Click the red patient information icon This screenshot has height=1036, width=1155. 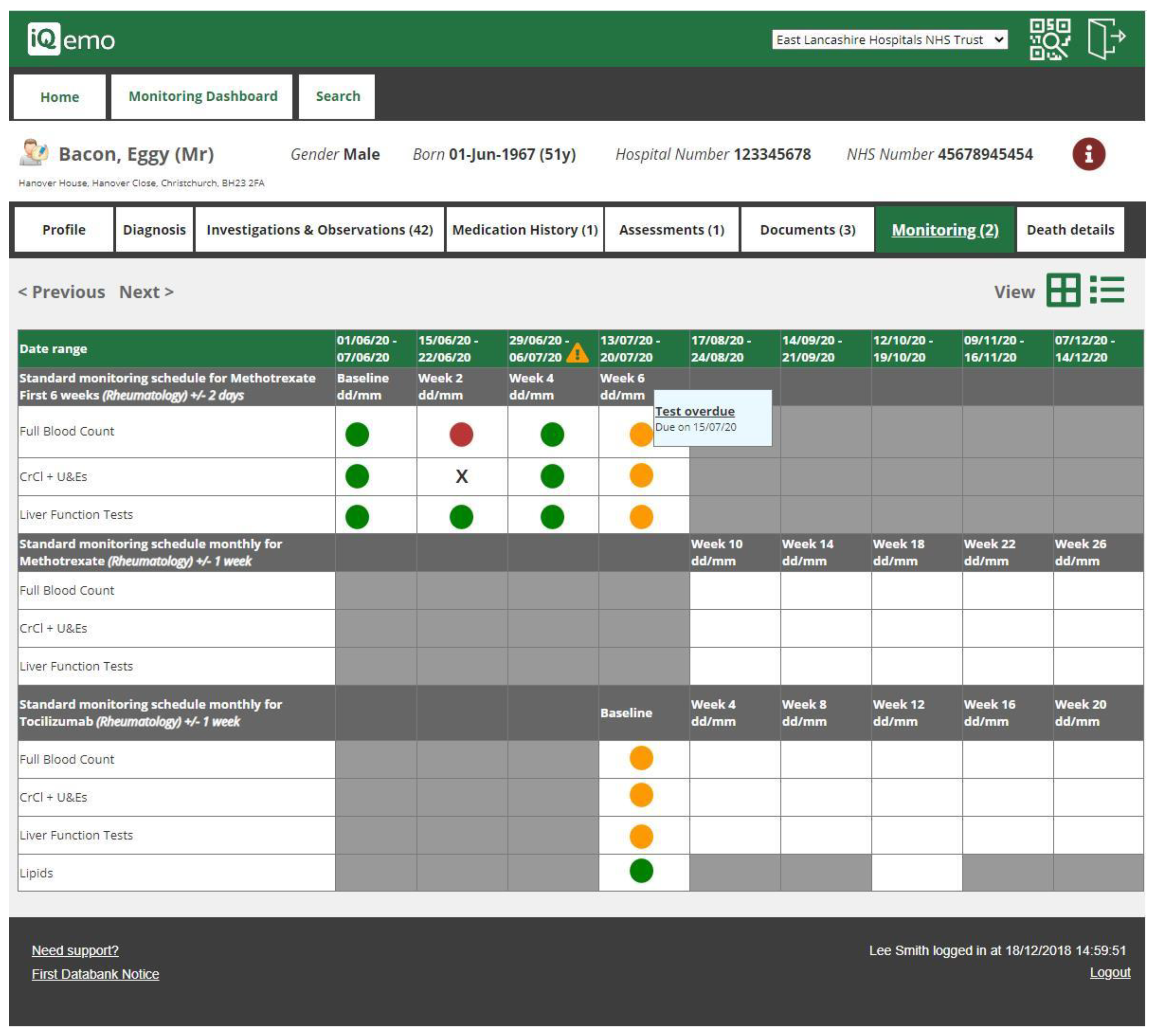[x=1088, y=154]
